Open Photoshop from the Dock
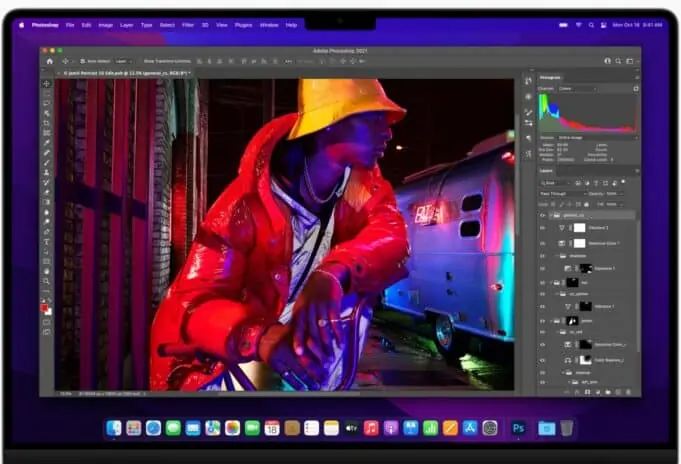The image size is (681, 464). tap(518, 428)
